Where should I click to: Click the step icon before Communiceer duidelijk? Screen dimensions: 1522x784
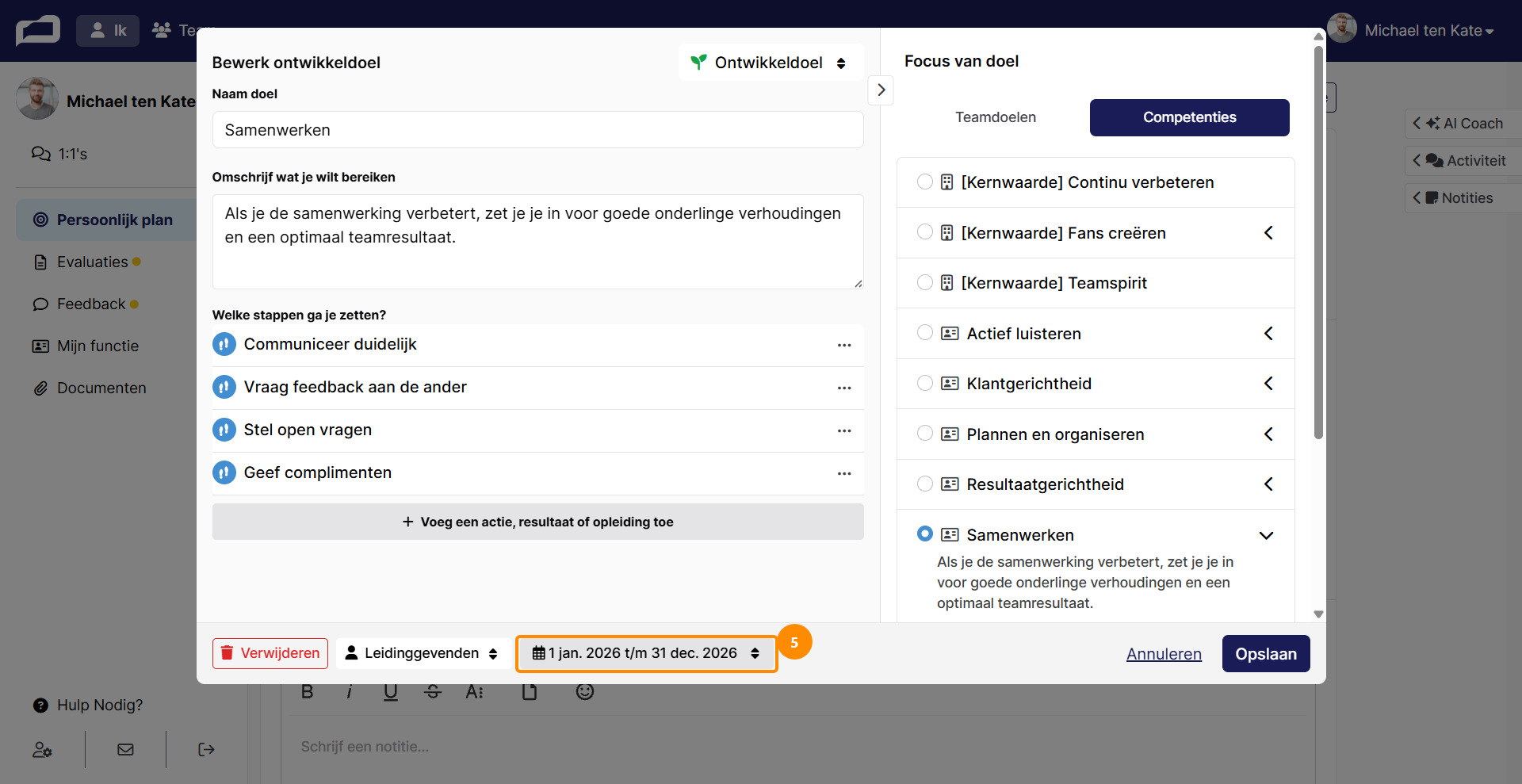[x=224, y=344]
